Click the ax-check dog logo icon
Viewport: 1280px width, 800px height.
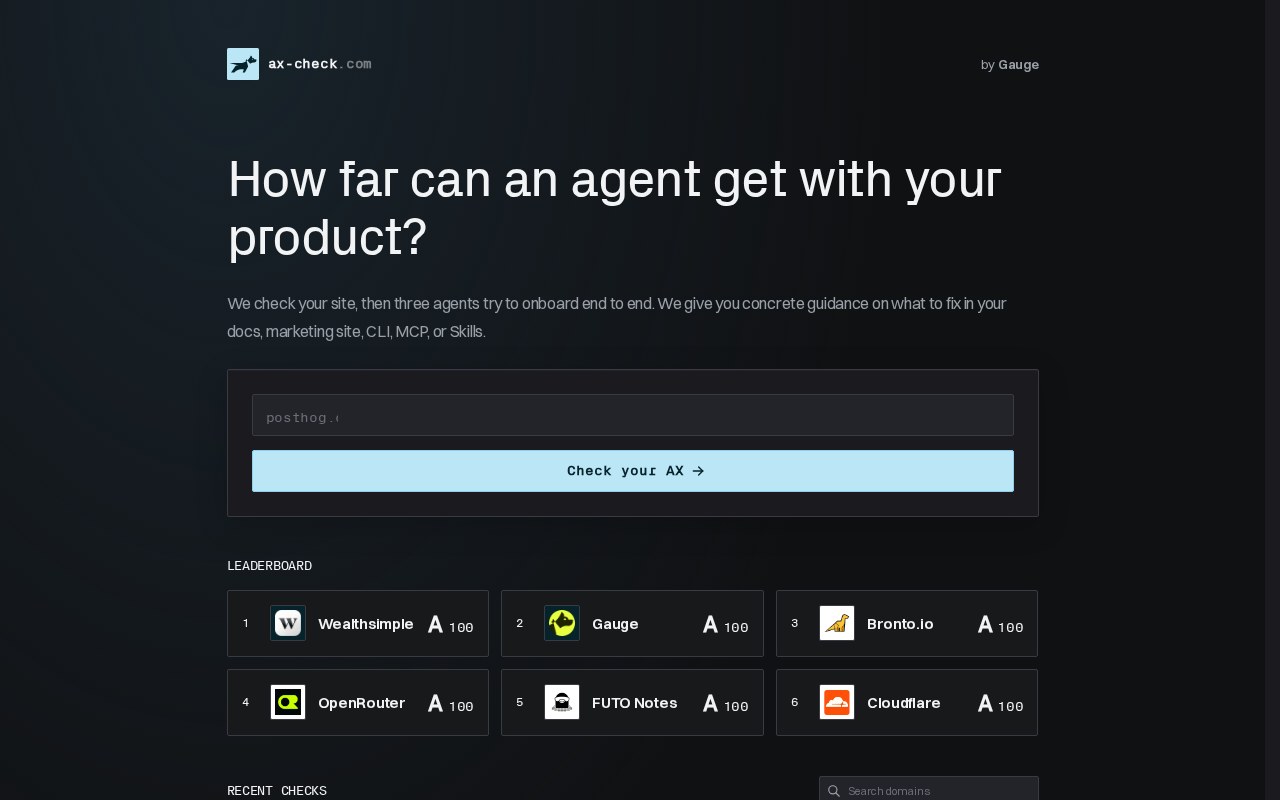243,64
